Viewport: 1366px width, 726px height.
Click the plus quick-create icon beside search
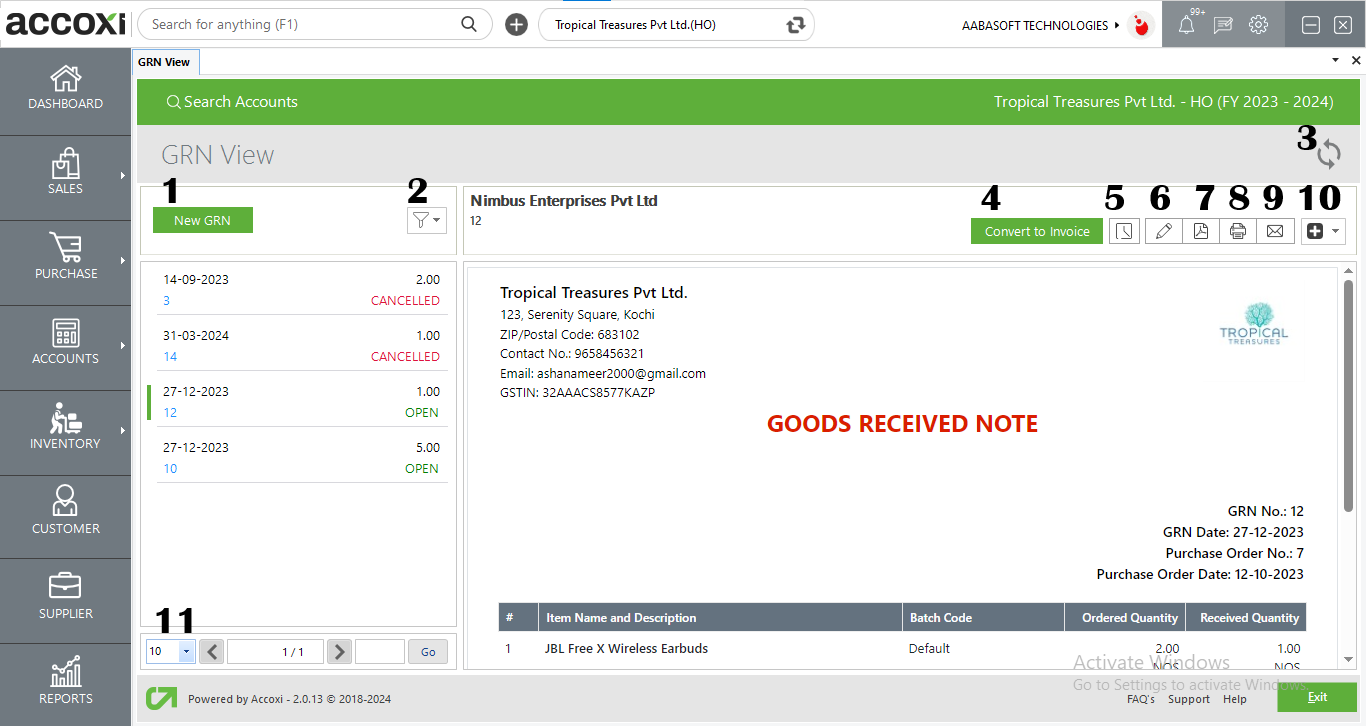pos(516,25)
